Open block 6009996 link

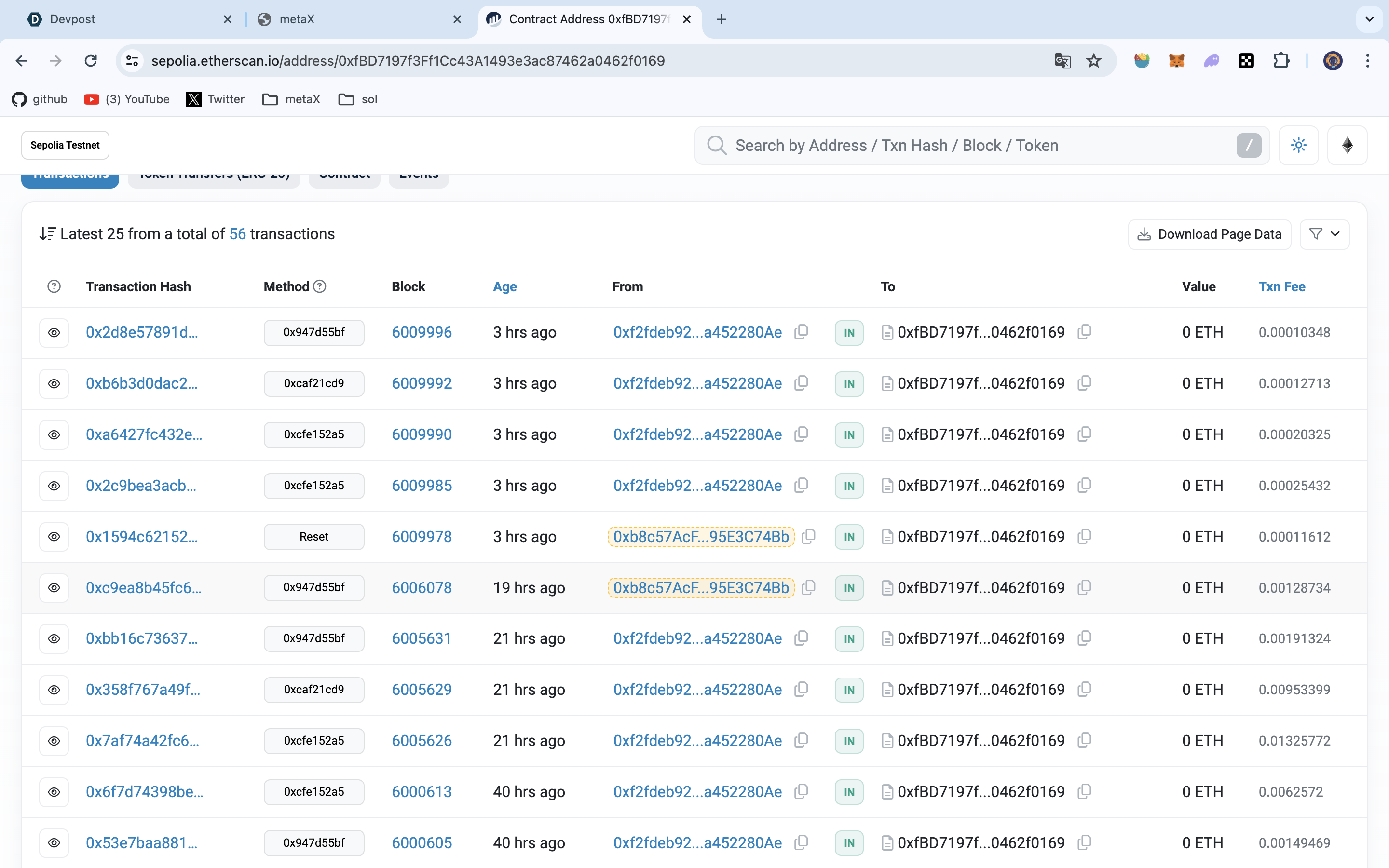point(422,332)
